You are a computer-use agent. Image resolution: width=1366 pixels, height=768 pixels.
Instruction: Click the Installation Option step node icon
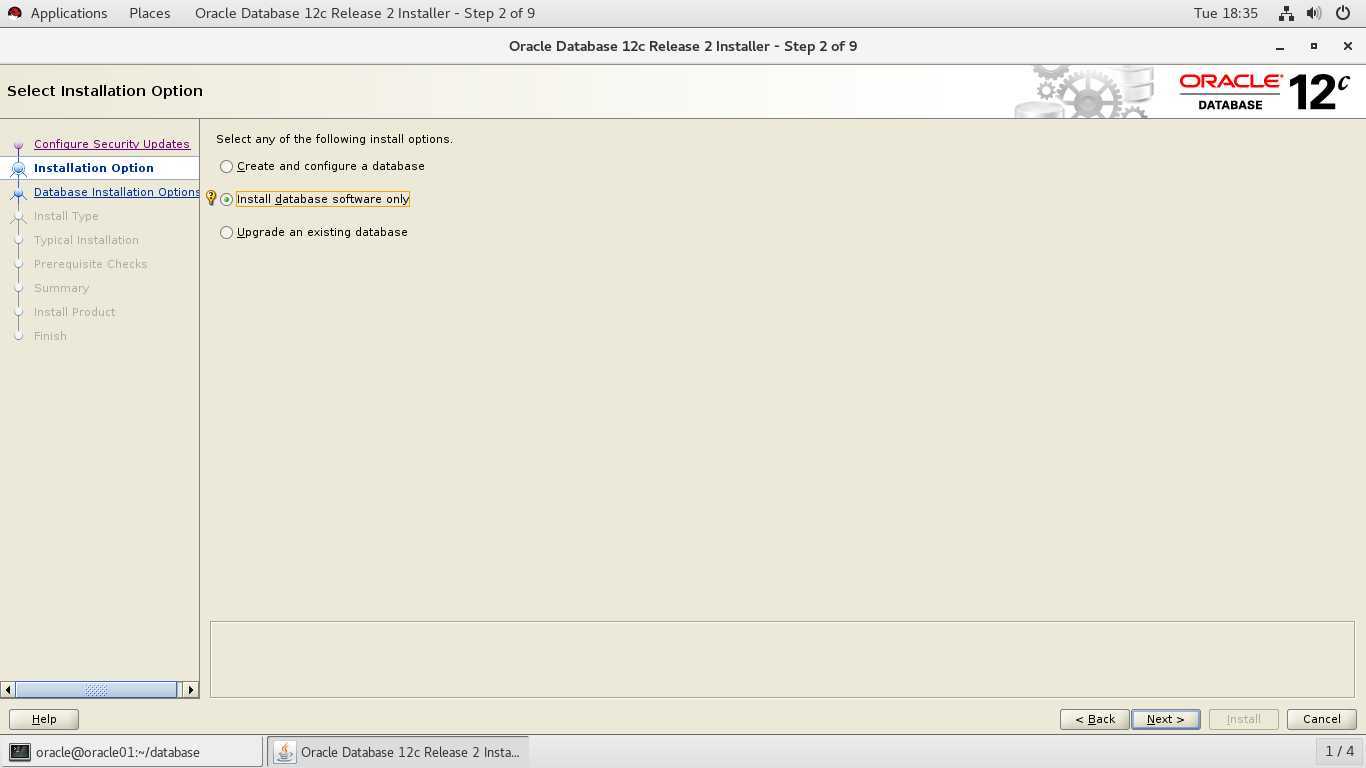18,169
